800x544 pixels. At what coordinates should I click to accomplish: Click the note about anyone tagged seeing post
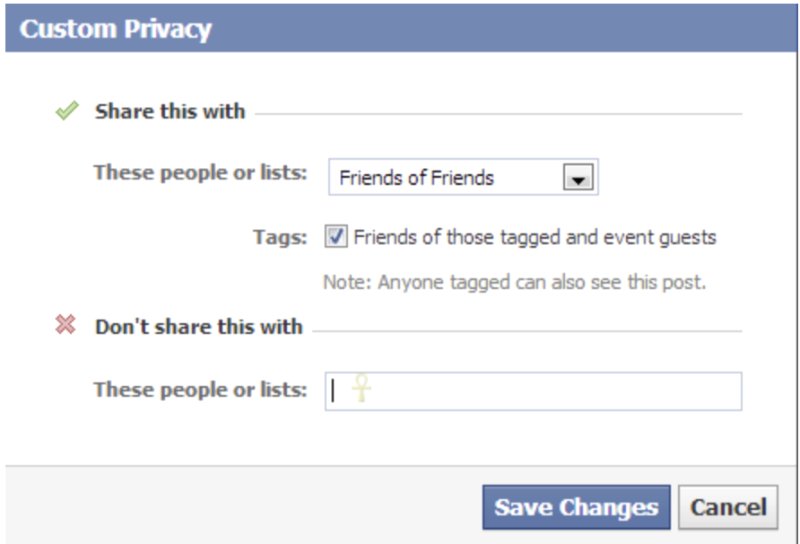514,283
